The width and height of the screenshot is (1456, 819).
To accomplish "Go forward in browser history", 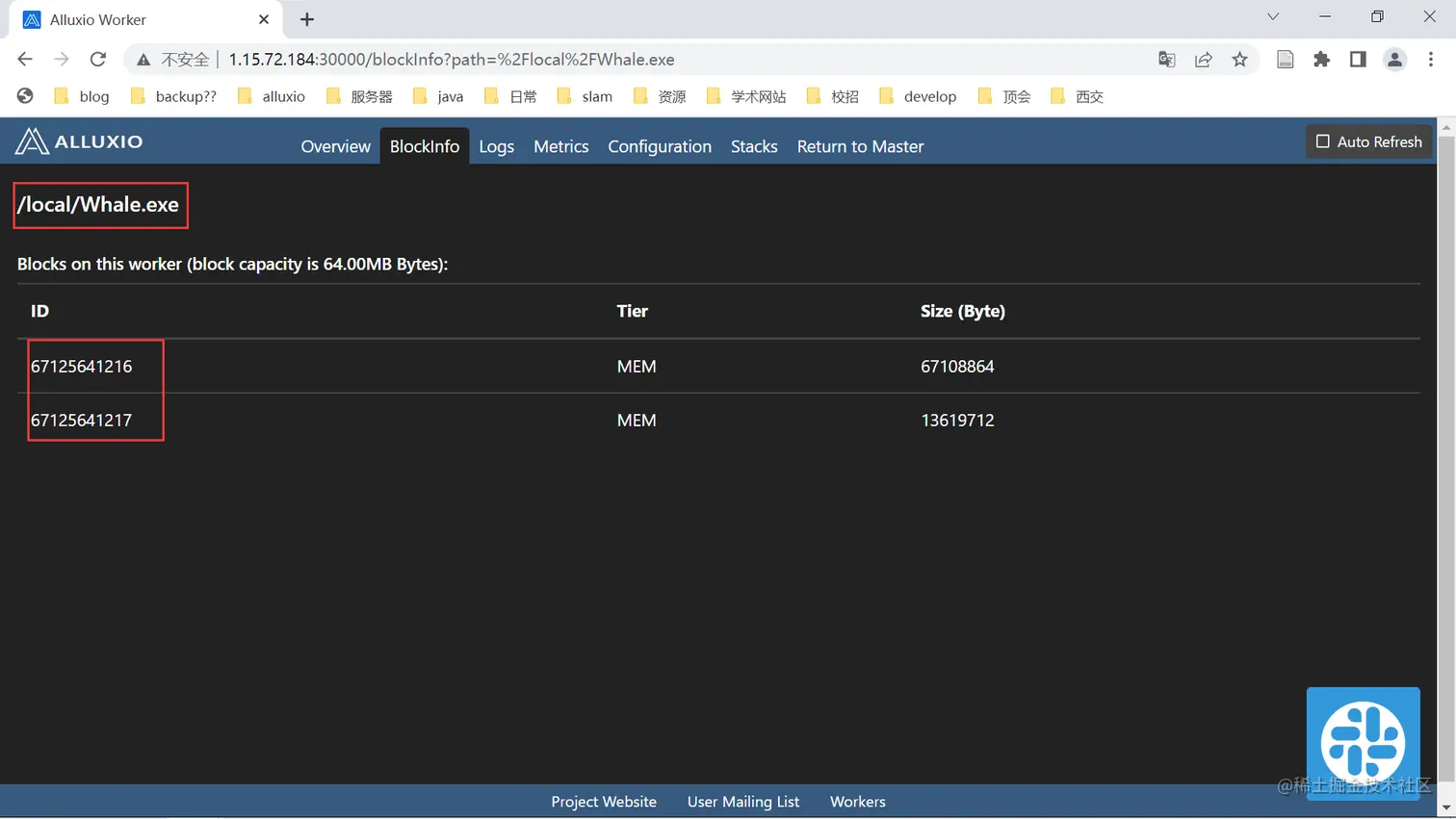I will (62, 60).
